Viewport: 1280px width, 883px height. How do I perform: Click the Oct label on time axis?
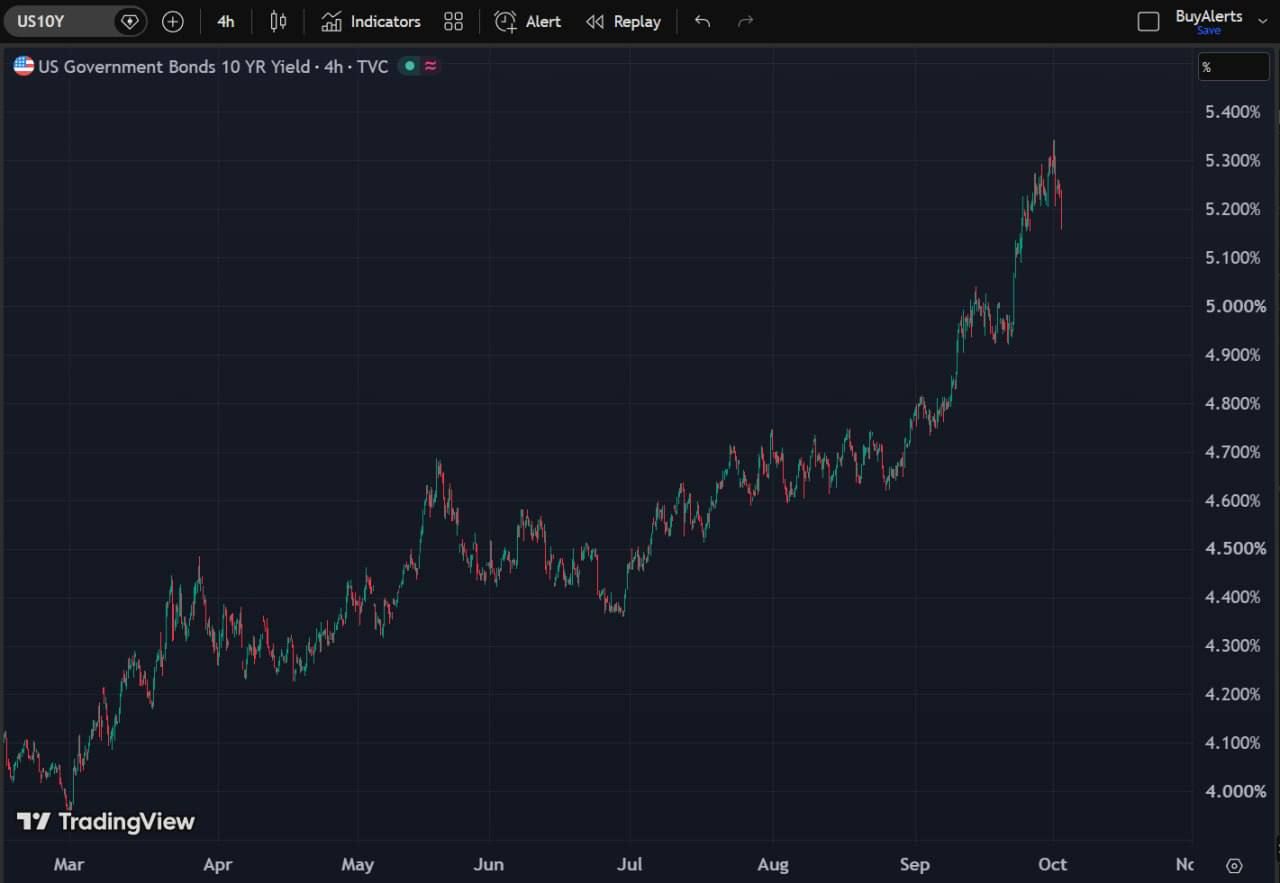1053,865
